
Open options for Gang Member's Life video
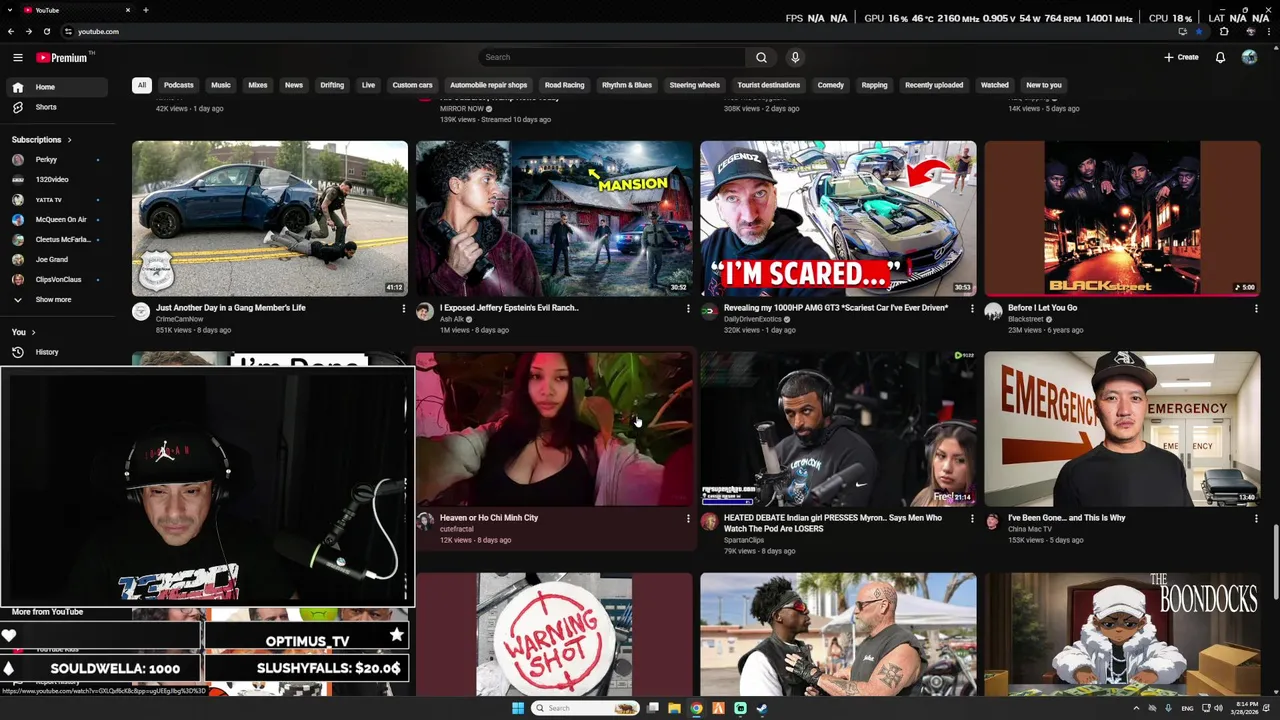tap(404, 309)
